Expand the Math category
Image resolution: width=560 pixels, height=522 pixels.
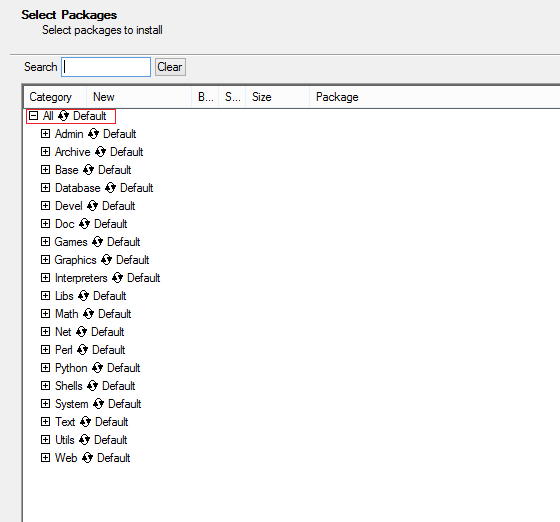tap(45, 314)
